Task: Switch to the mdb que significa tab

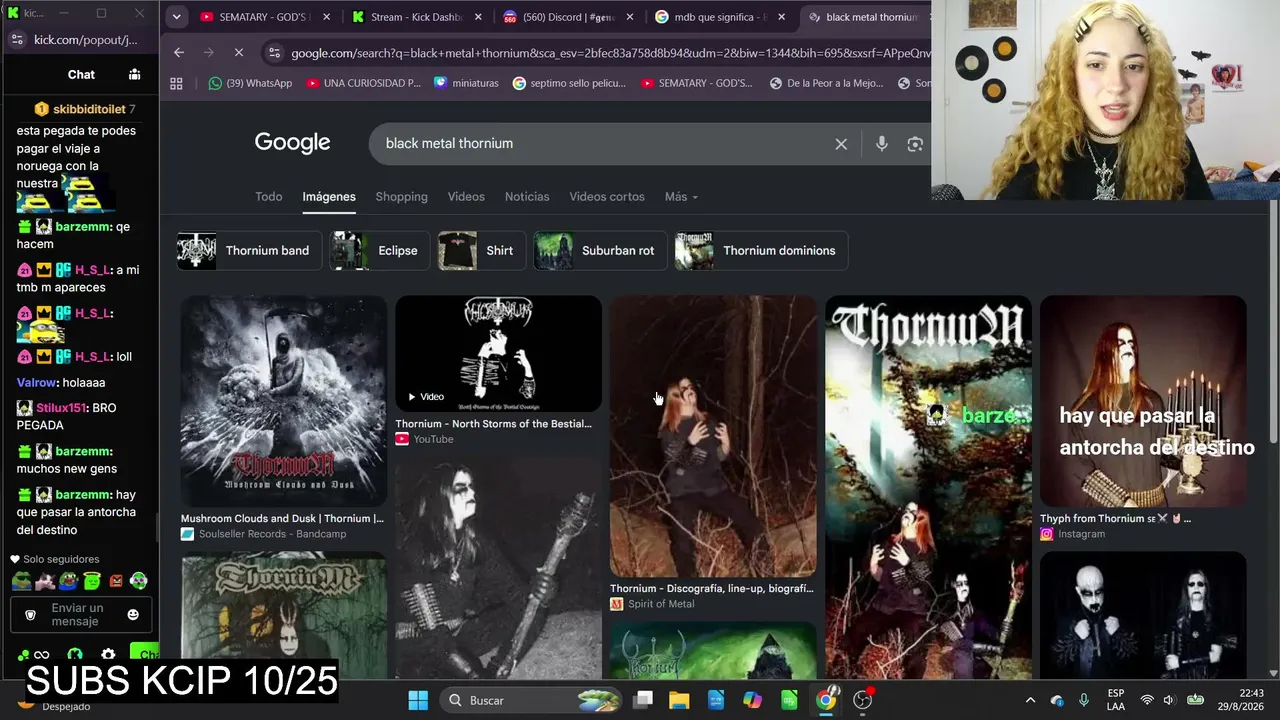Action: [x=720, y=17]
